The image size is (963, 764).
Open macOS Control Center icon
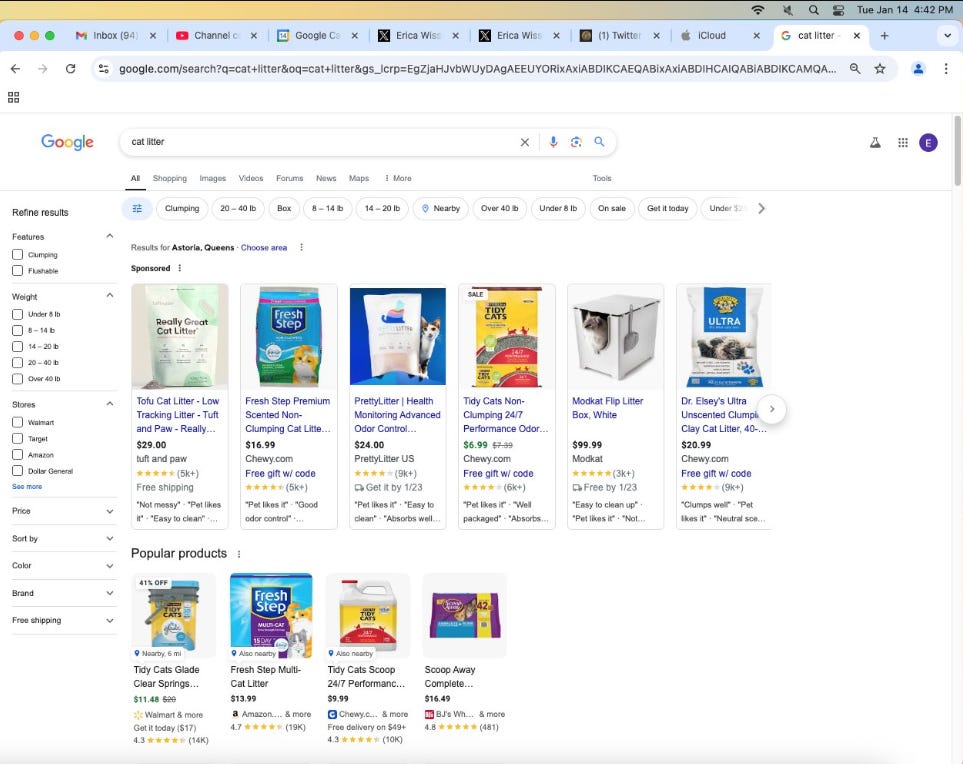838,10
